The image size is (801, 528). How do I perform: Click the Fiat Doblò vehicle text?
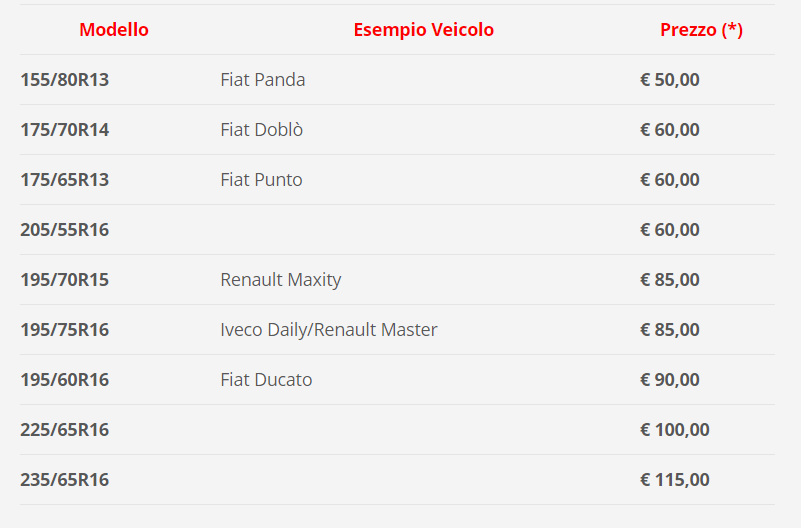pos(262,130)
